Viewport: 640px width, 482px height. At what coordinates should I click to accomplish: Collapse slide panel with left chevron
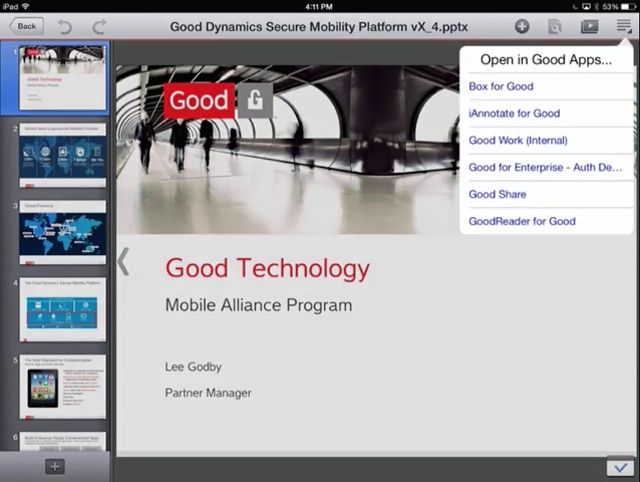(123, 262)
